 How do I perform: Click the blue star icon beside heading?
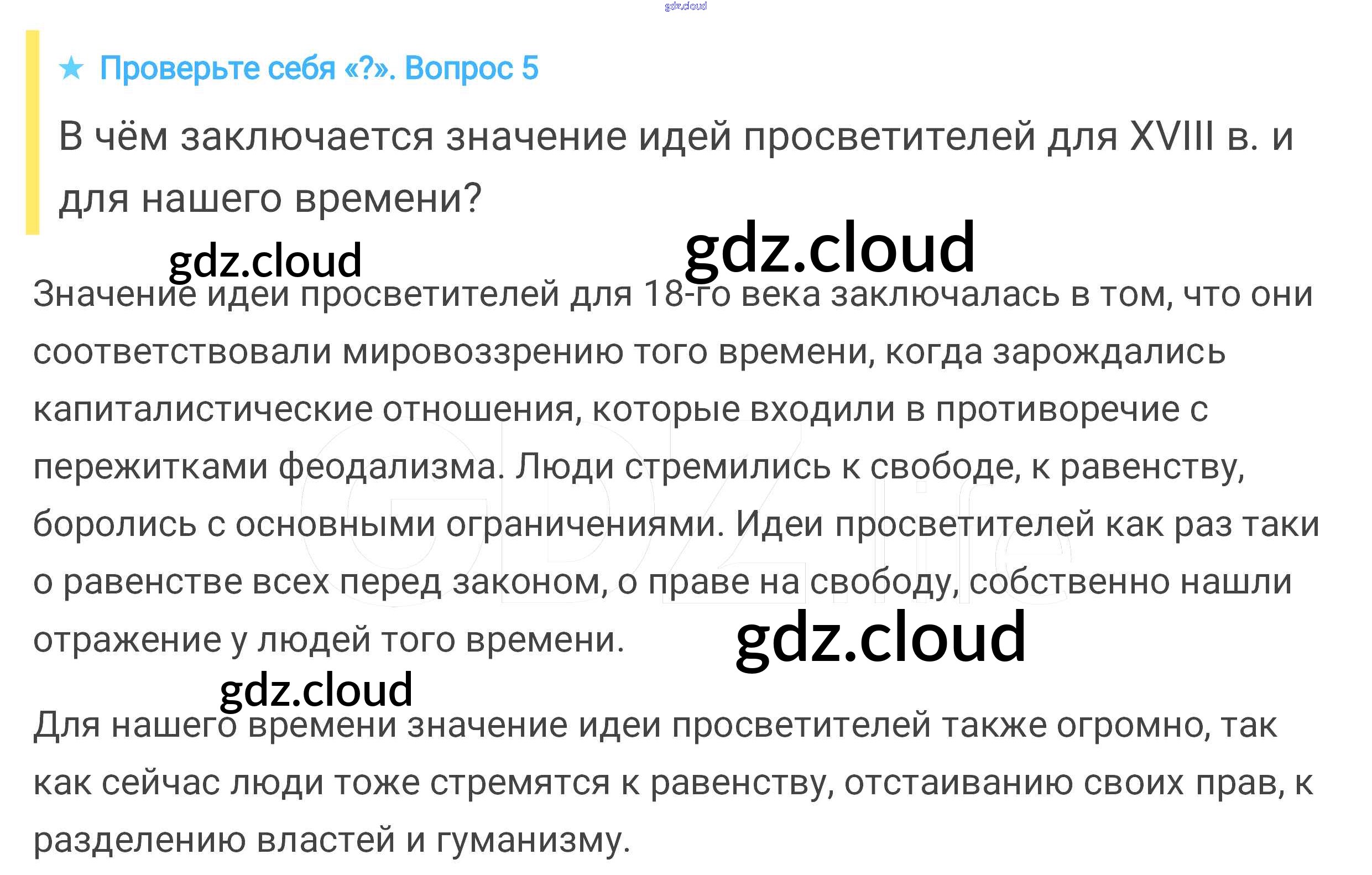[71, 69]
